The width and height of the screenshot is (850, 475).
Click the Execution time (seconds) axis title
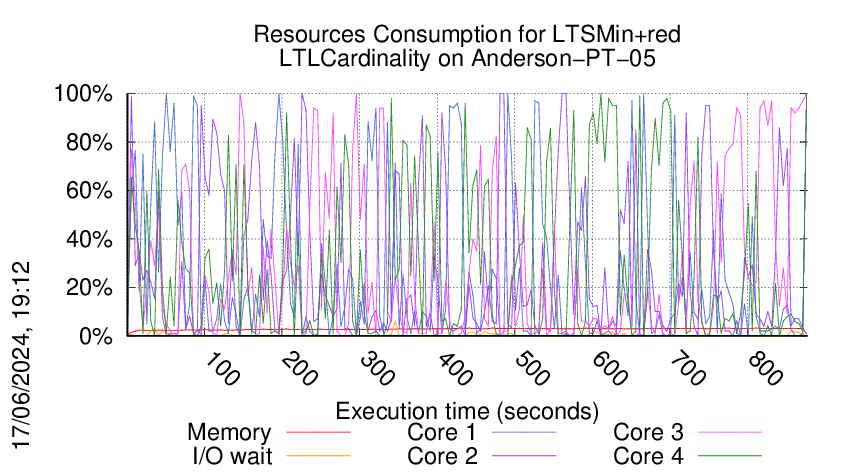(x=467, y=412)
